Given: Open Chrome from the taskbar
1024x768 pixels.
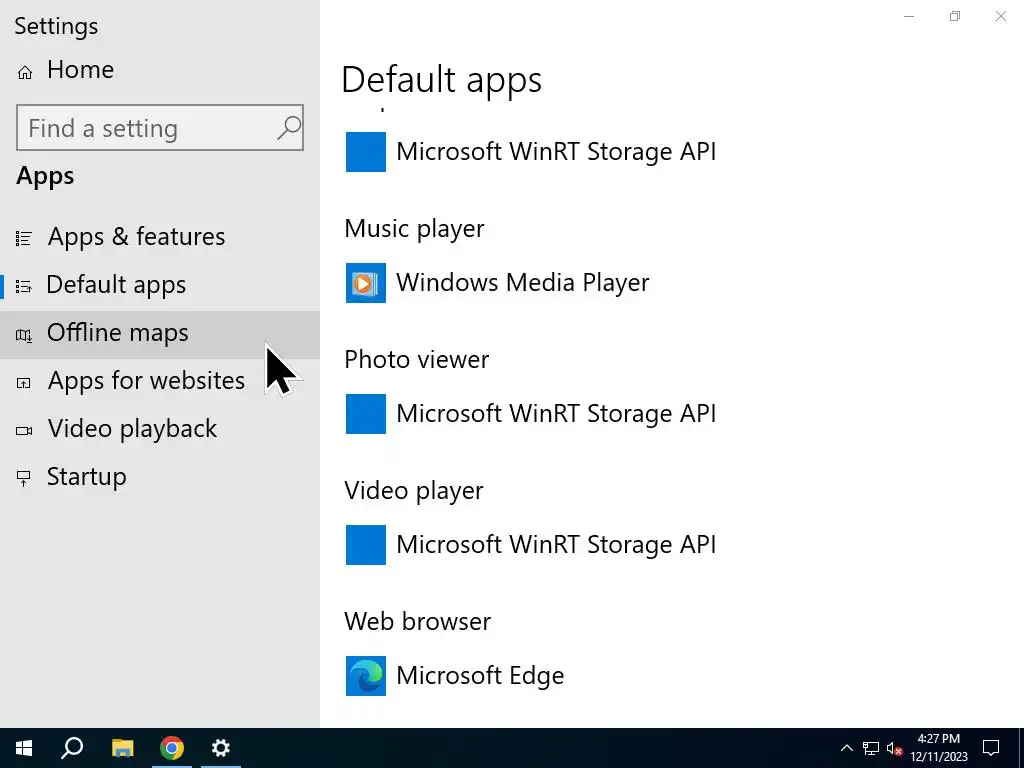Looking at the screenshot, I should pyautogui.click(x=172, y=748).
